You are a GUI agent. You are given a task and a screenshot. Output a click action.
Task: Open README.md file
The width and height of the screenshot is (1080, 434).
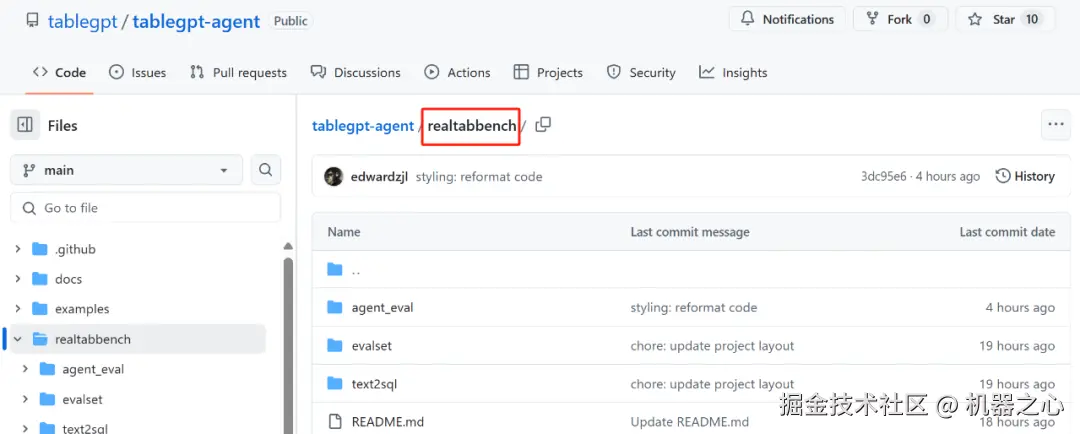(x=387, y=421)
